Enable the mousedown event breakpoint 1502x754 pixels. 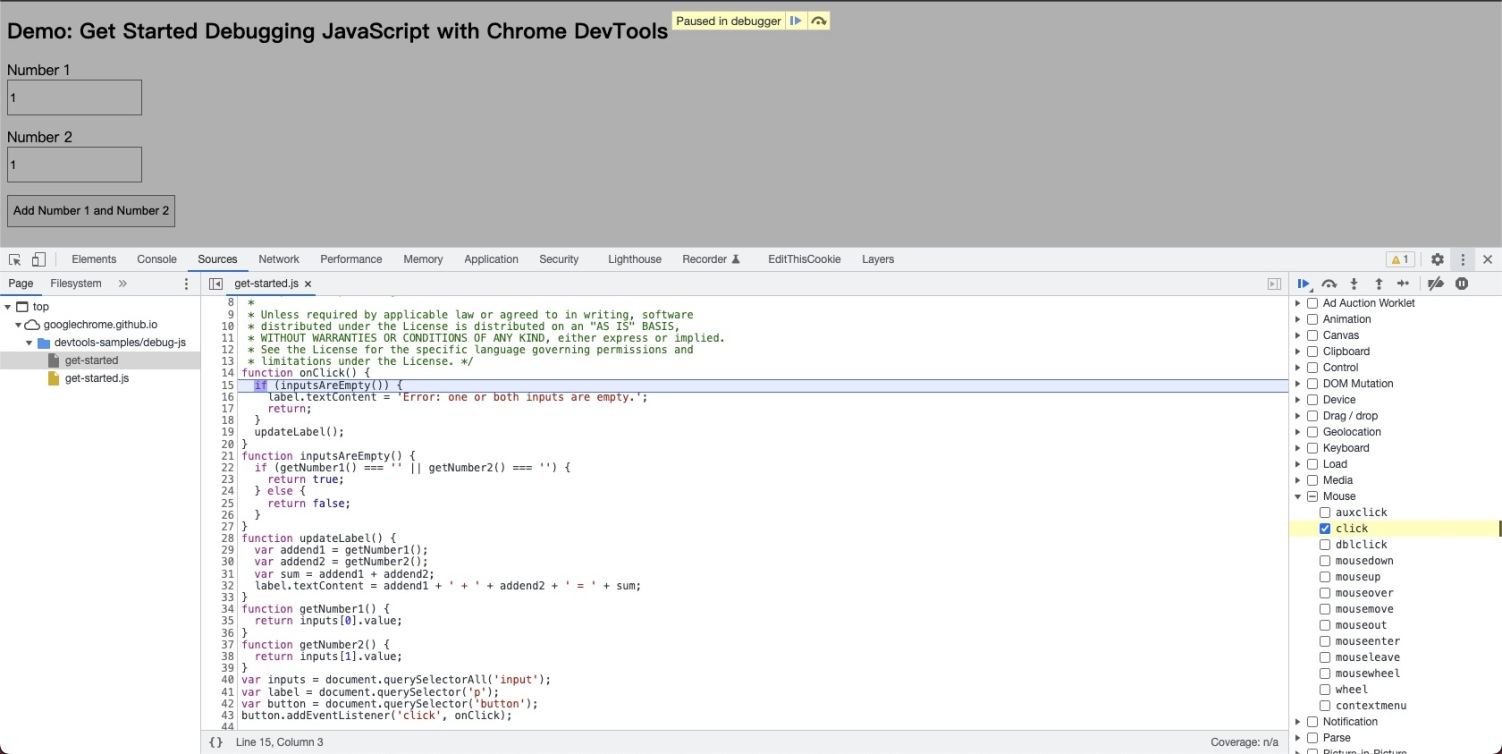[x=1325, y=561]
